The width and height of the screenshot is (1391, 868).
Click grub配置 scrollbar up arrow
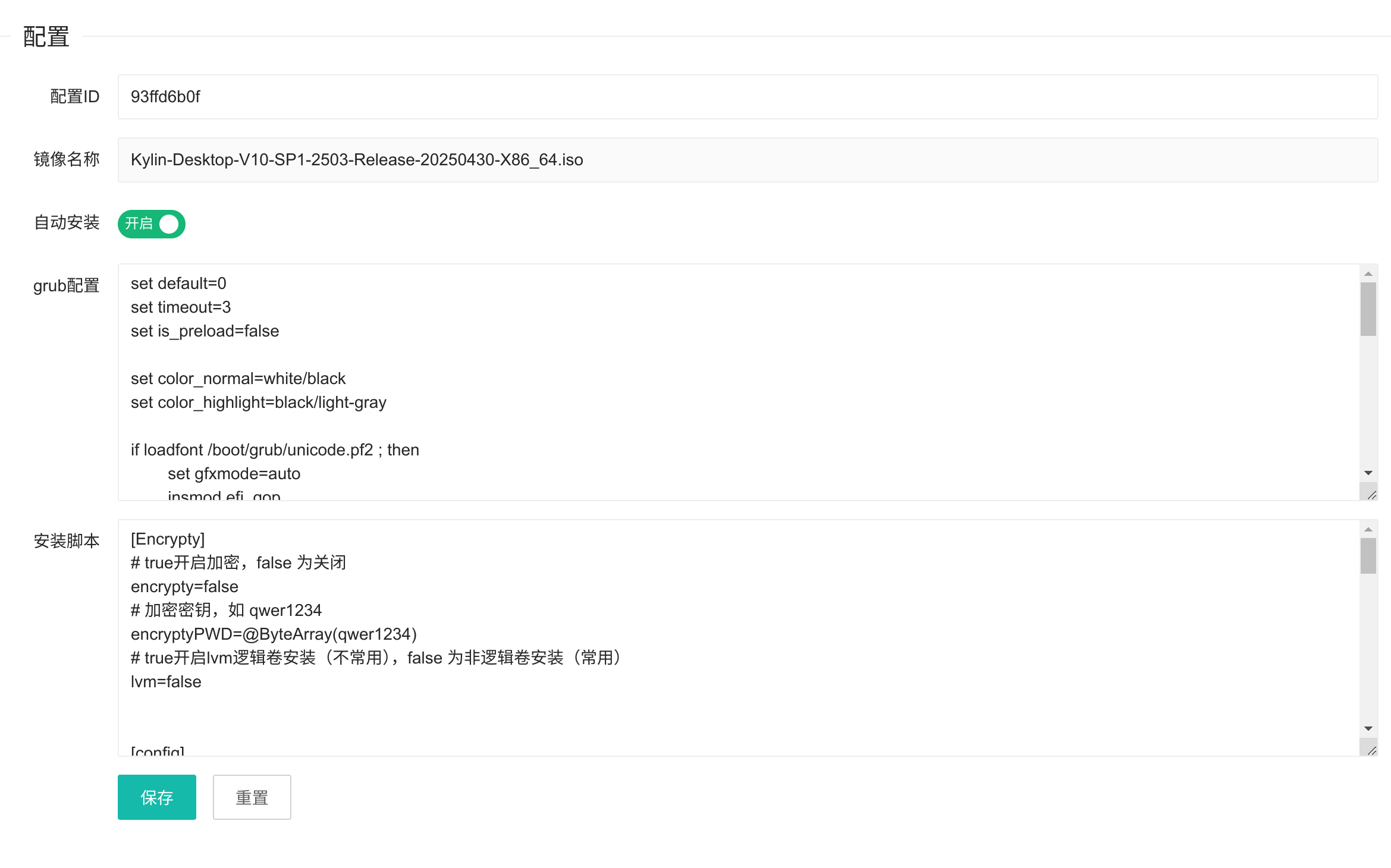pyautogui.click(x=1368, y=274)
